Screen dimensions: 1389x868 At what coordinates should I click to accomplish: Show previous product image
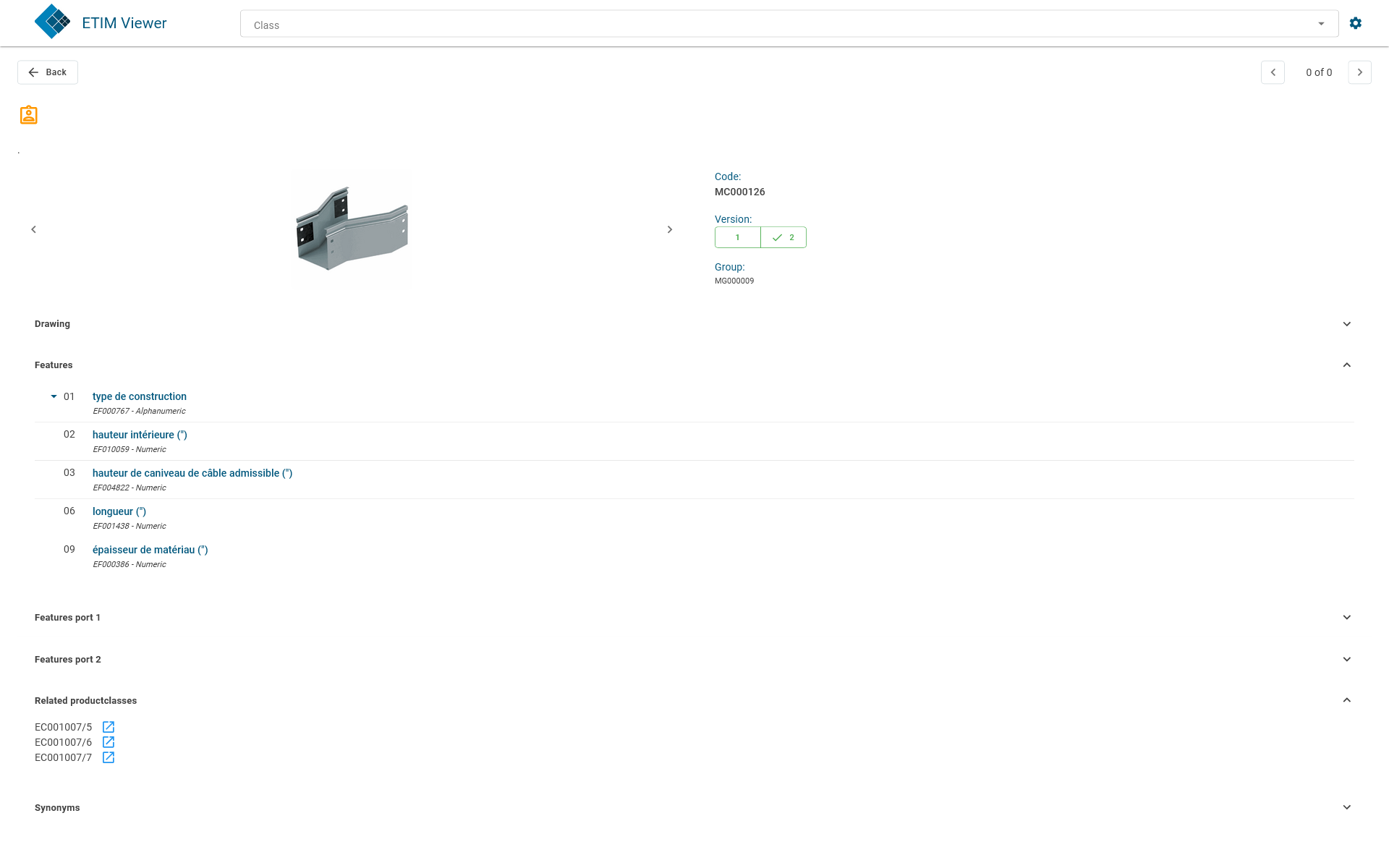coord(33,229)
